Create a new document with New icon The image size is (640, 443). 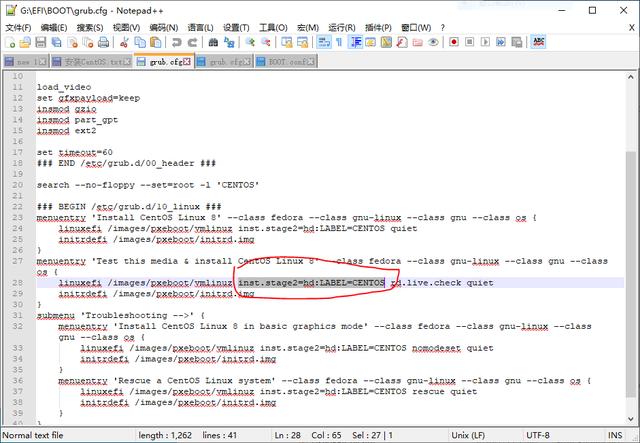[10, 42]
